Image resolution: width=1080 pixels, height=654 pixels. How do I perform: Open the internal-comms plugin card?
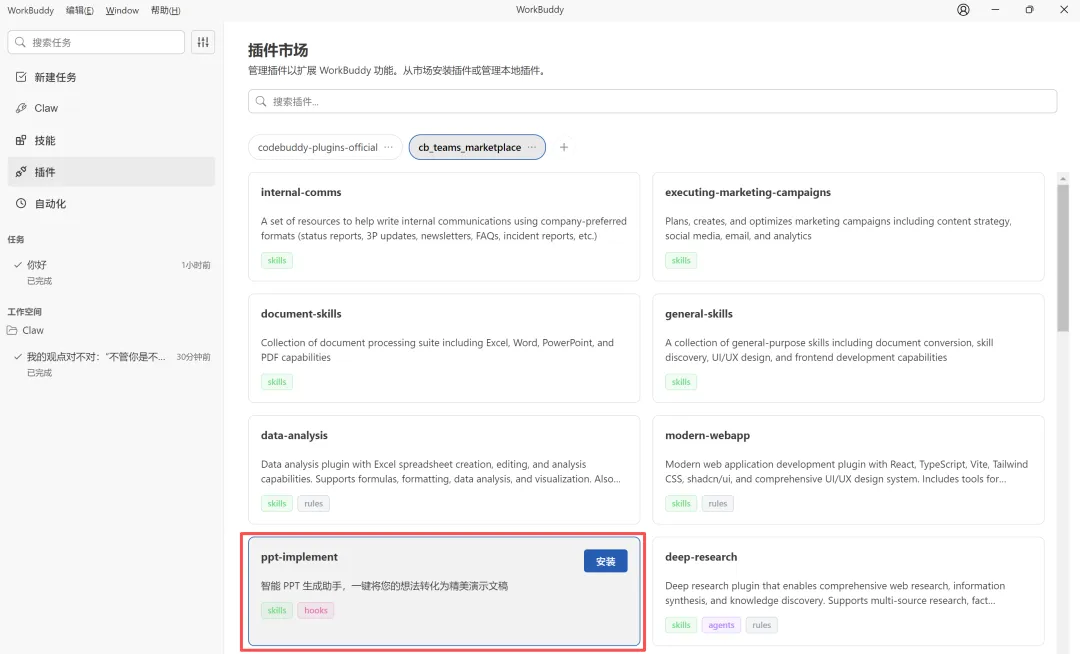pyautogui.click(x=444, y=226)
